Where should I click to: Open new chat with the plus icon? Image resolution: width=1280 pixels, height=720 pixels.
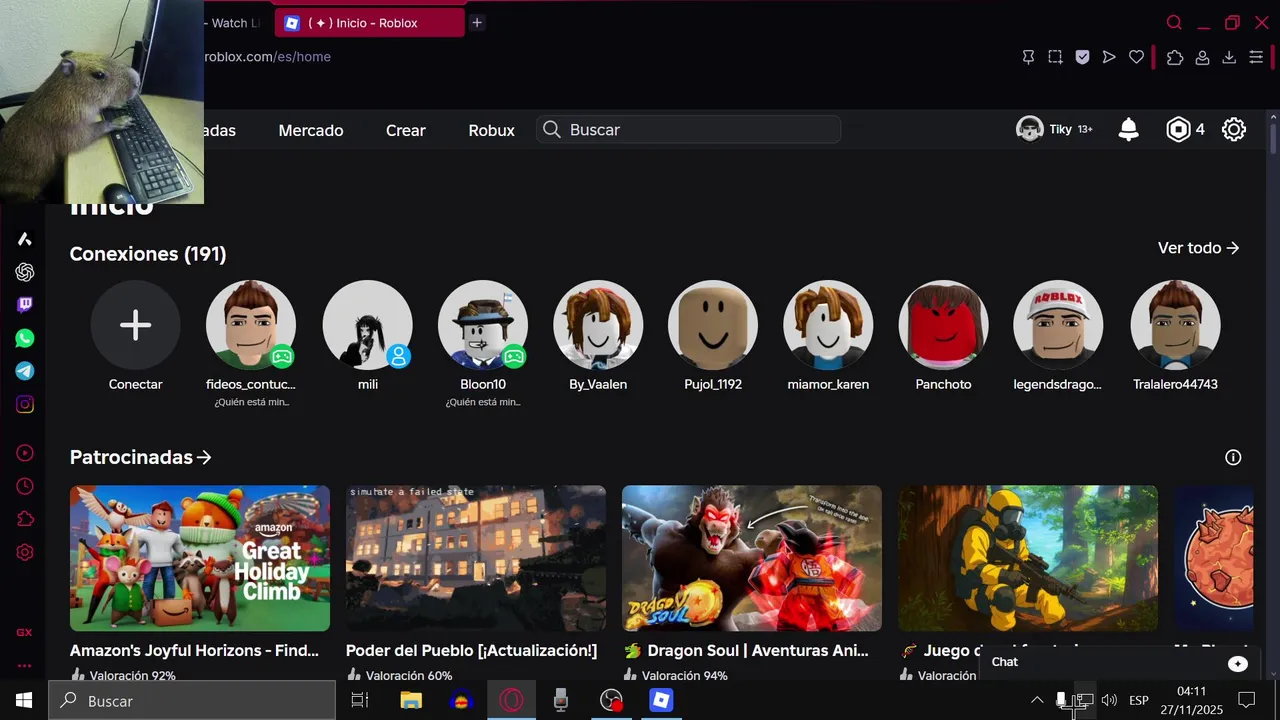[x=1238, y=664]
